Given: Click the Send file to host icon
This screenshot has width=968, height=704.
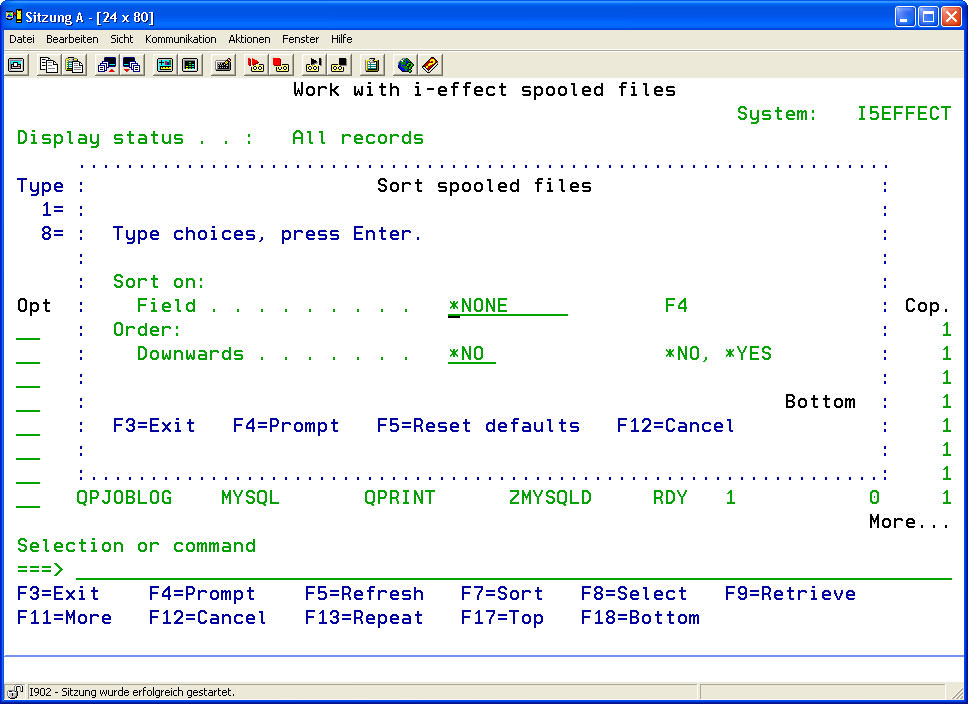Looking at the screenshot, I should coord(106,65).
